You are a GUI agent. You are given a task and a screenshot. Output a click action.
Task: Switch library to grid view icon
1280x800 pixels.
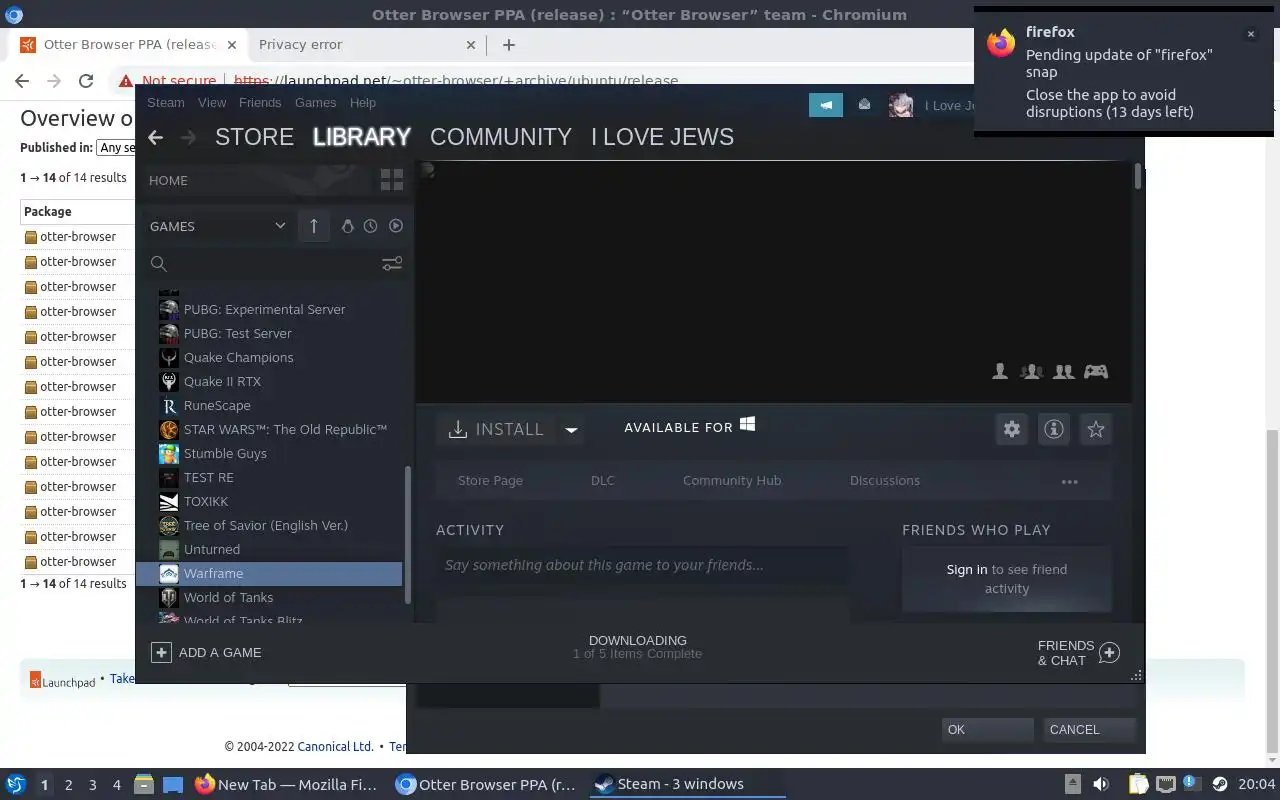coord(392,180)
